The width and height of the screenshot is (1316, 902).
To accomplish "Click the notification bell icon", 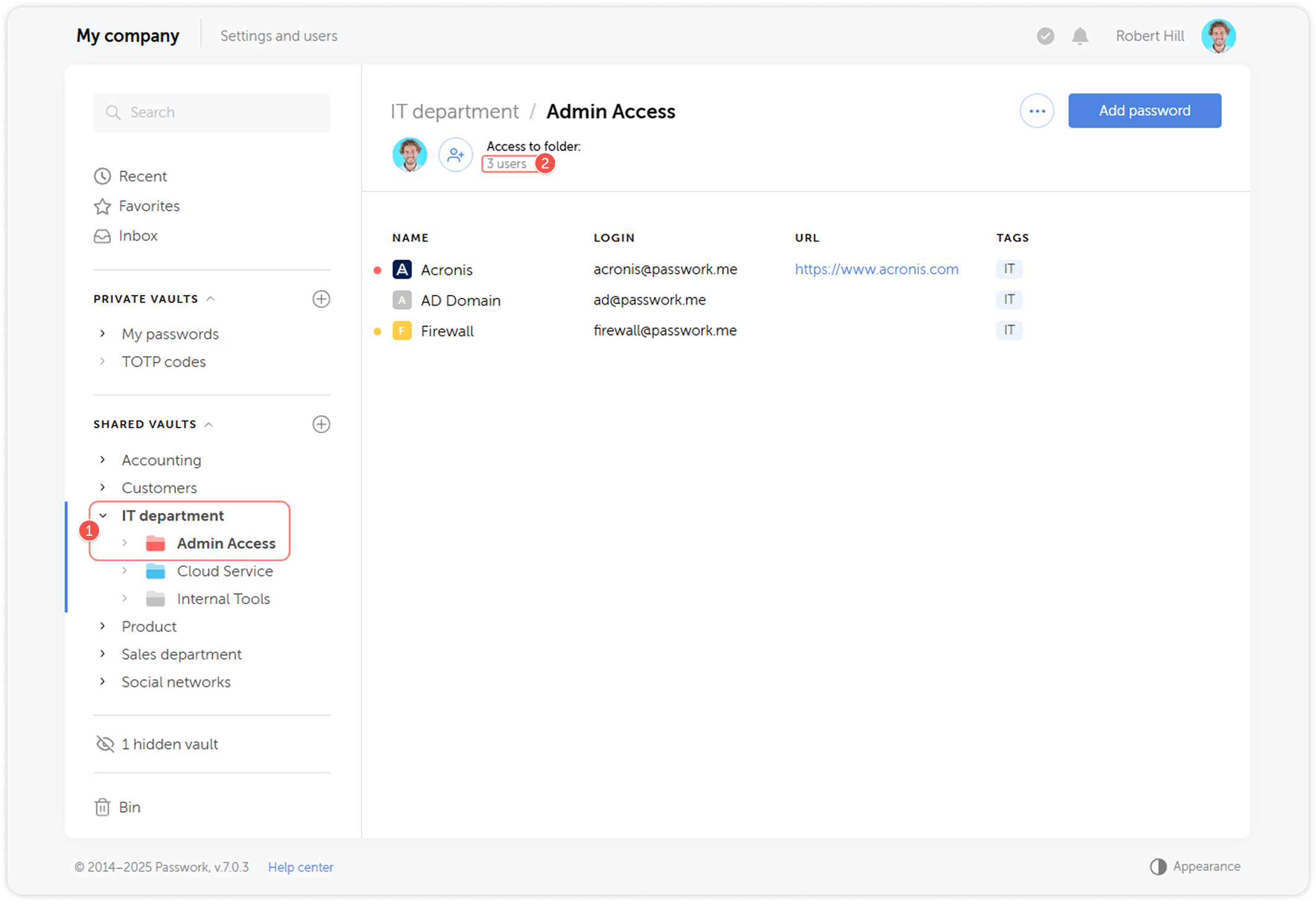I will coord(1079,36).
